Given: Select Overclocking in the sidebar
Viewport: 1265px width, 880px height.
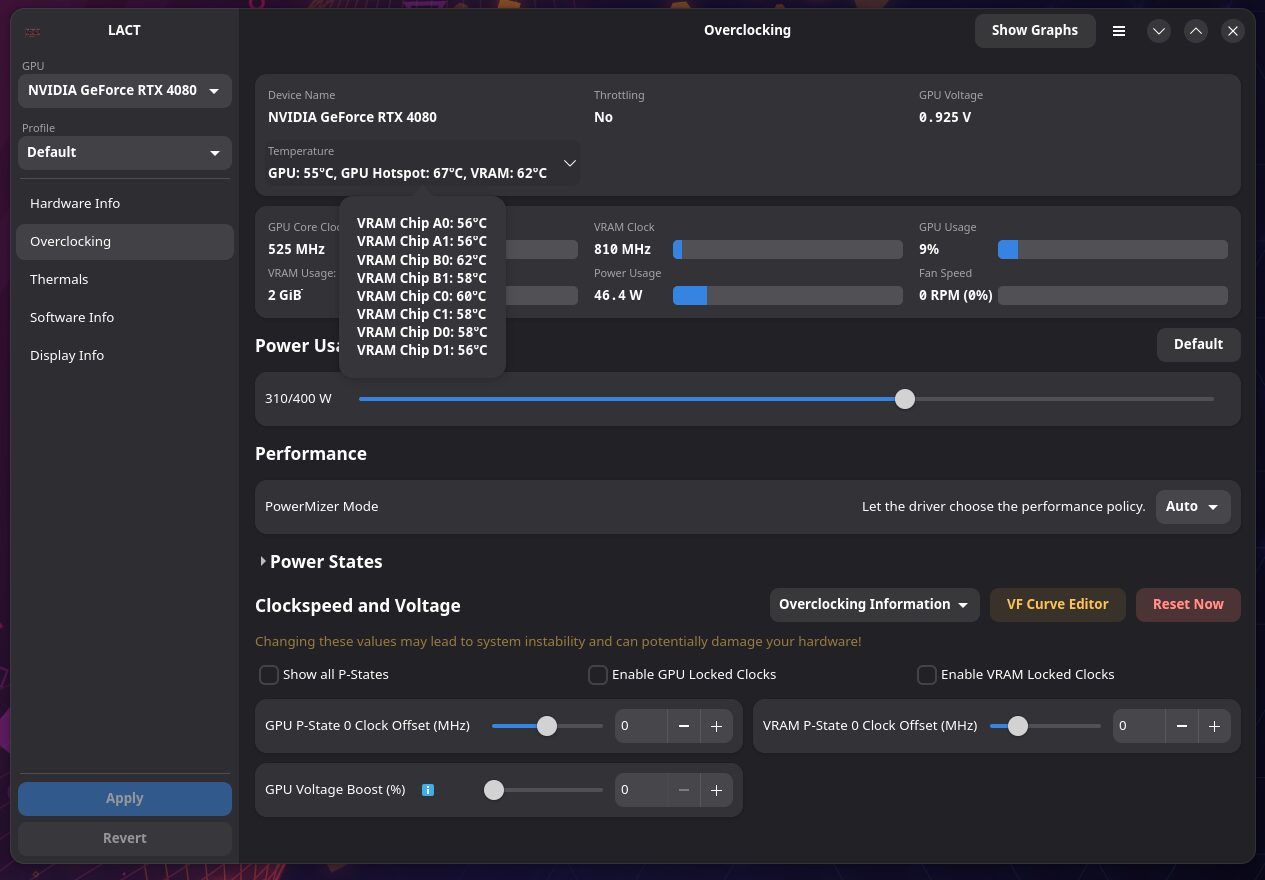Looking at the screenshot, I should tap(125, 242).
